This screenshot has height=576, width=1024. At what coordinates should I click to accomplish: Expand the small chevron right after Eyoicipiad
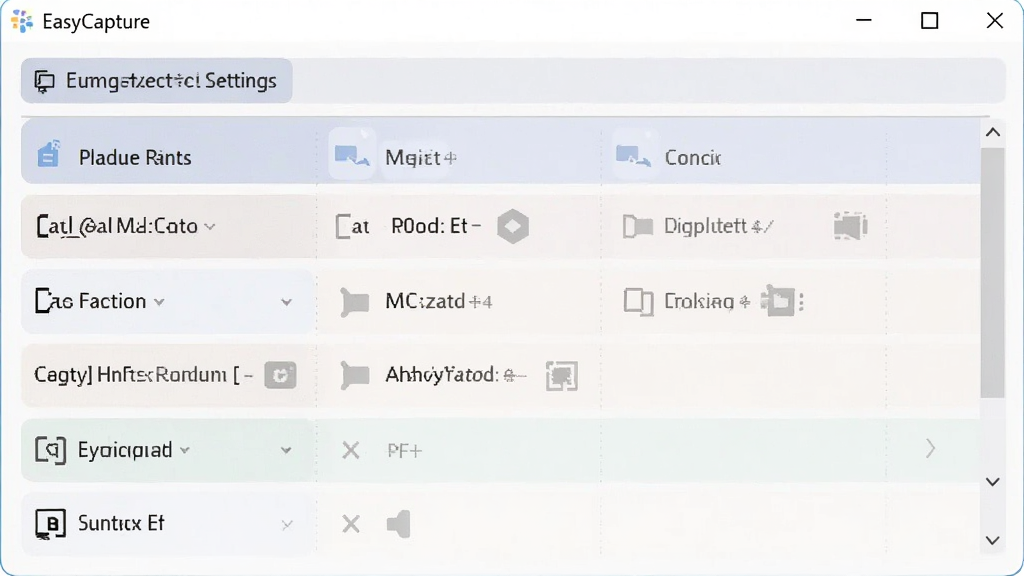click(x=185, y=450)
